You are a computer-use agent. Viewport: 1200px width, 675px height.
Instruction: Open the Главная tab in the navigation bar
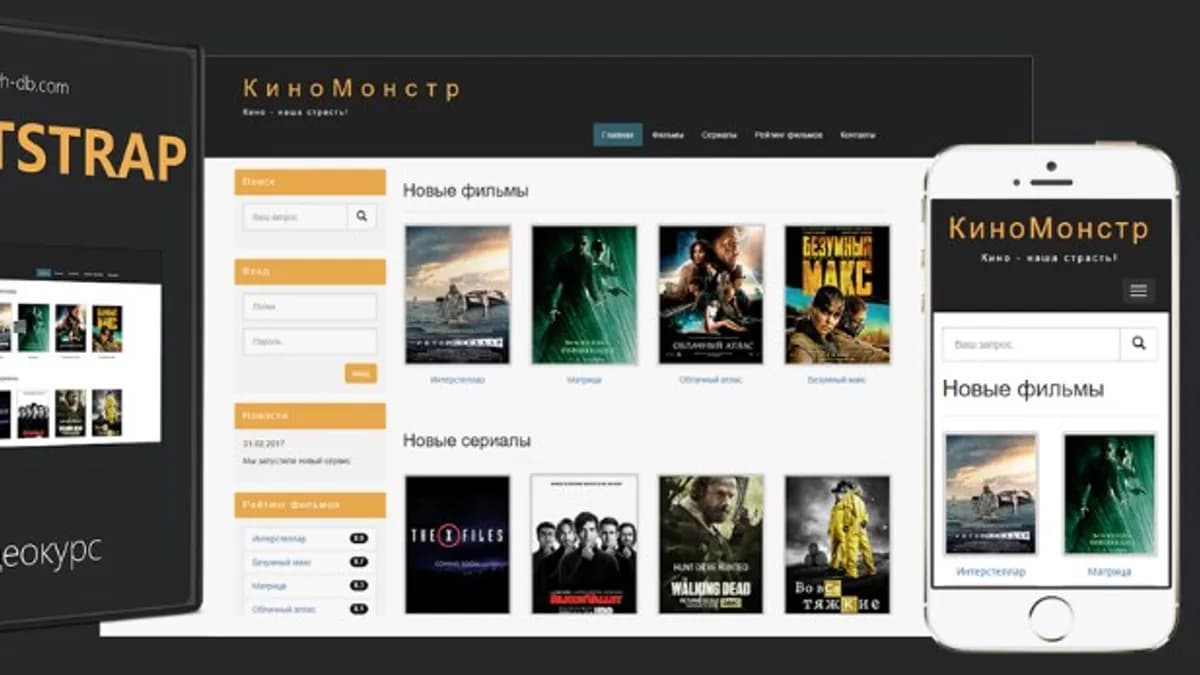click(618, 135)
